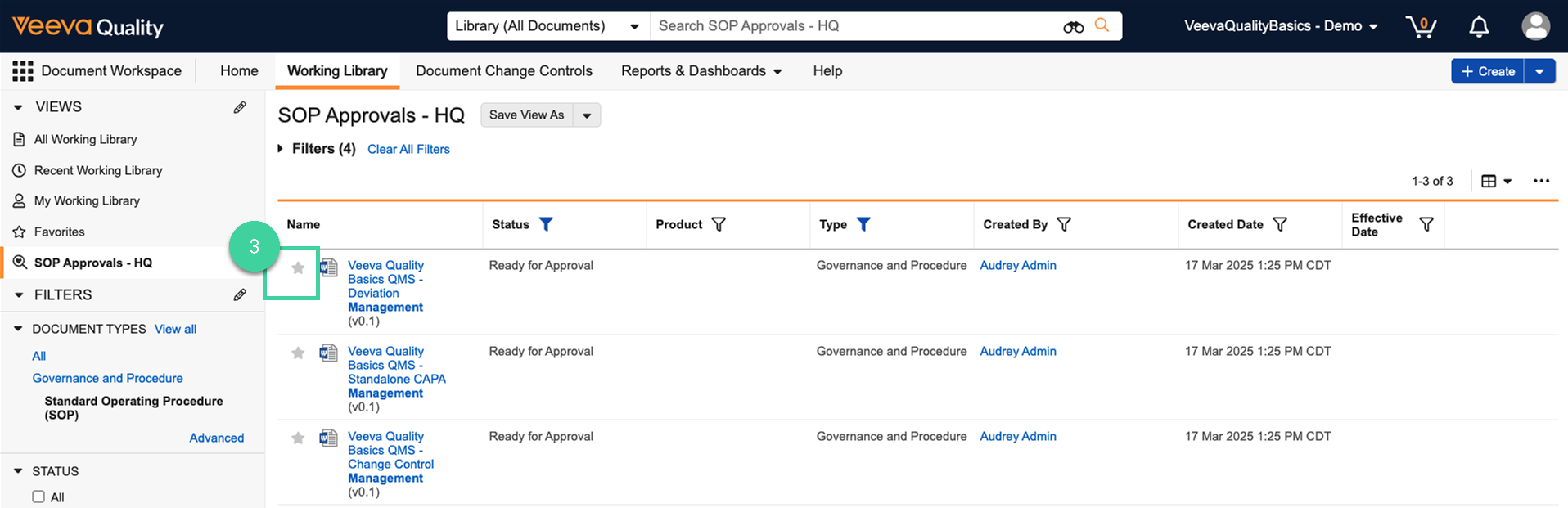This screenshot has height=508, width=1568.
Task: Open the layout view selector dropdown
Action: pos(1497,182)
